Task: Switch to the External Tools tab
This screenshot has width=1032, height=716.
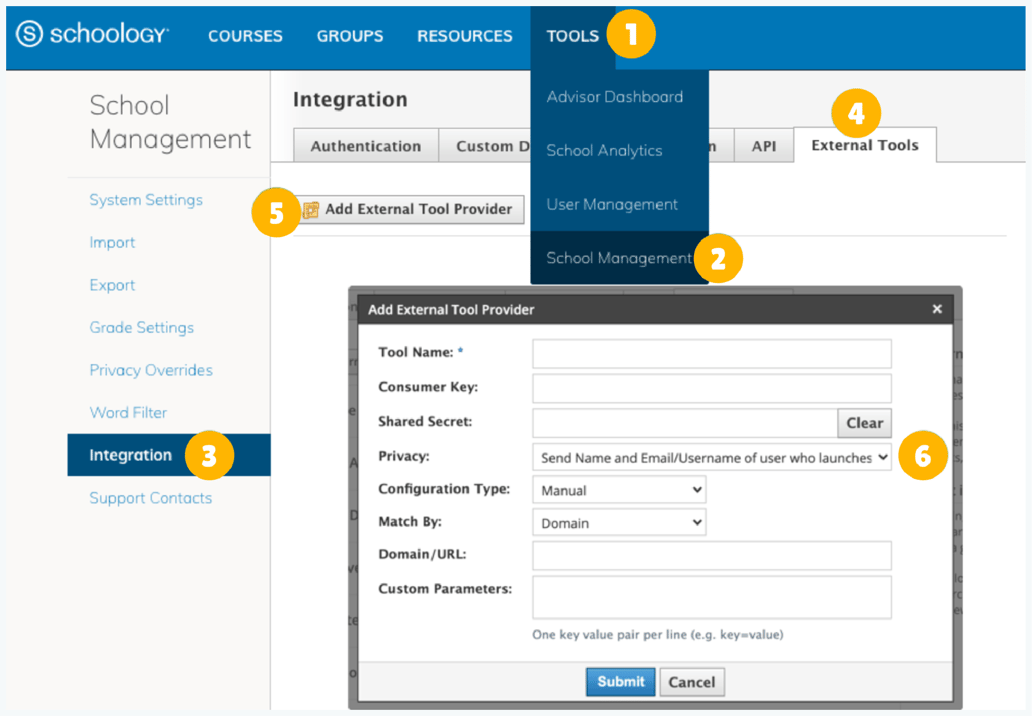Action: pos(864,145)
